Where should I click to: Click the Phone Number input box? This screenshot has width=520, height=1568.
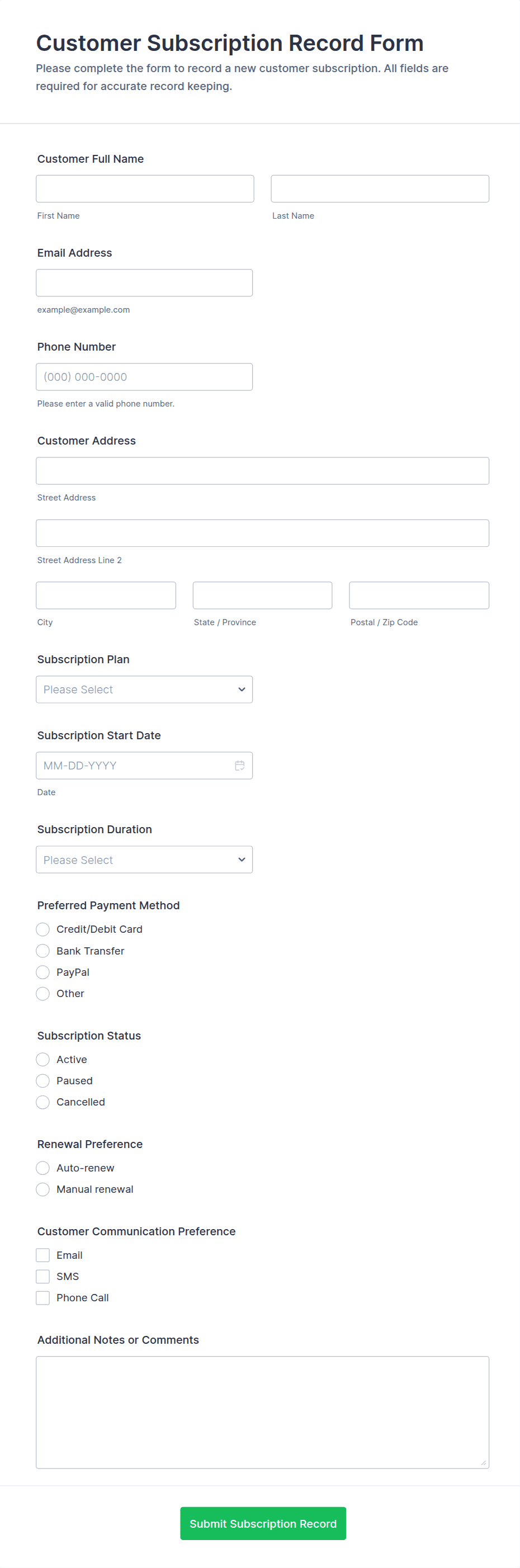pyautogui.click(x=144, y=377)
